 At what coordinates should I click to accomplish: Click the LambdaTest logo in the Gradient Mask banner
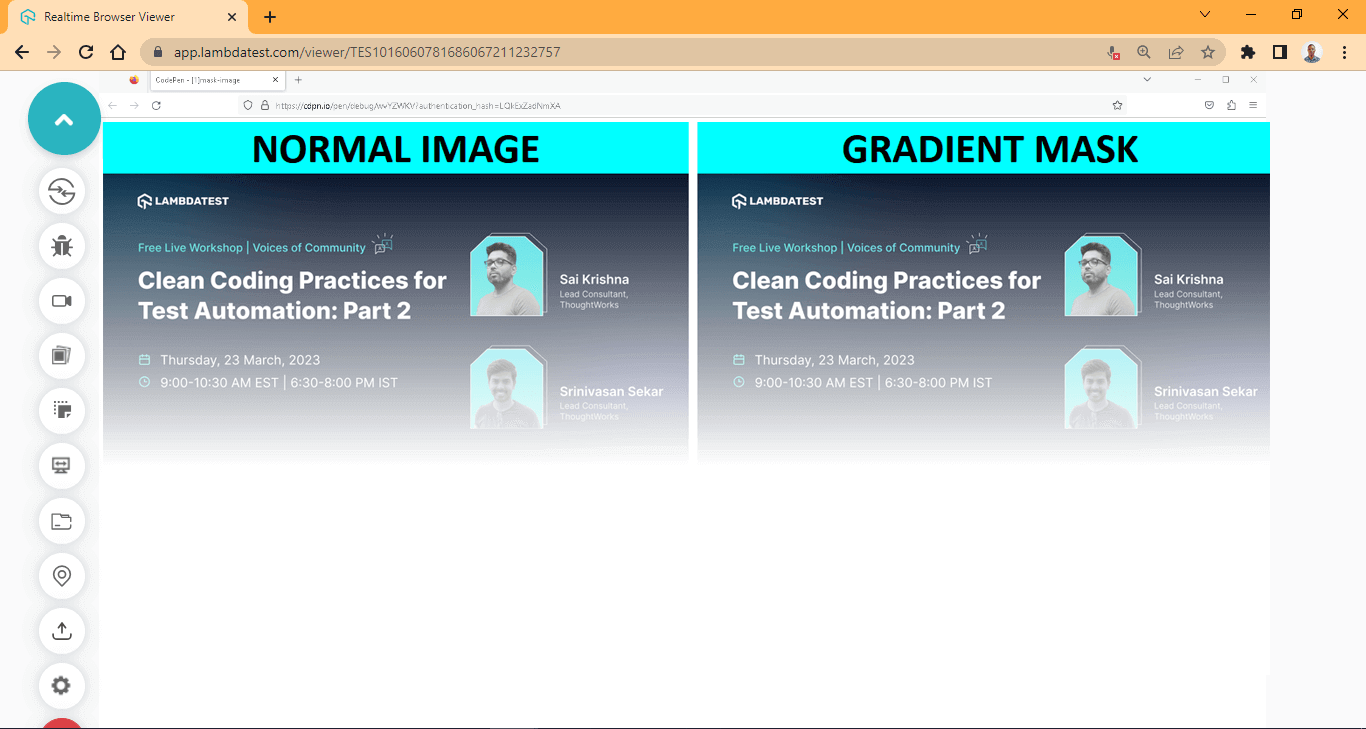click(778, 201)
